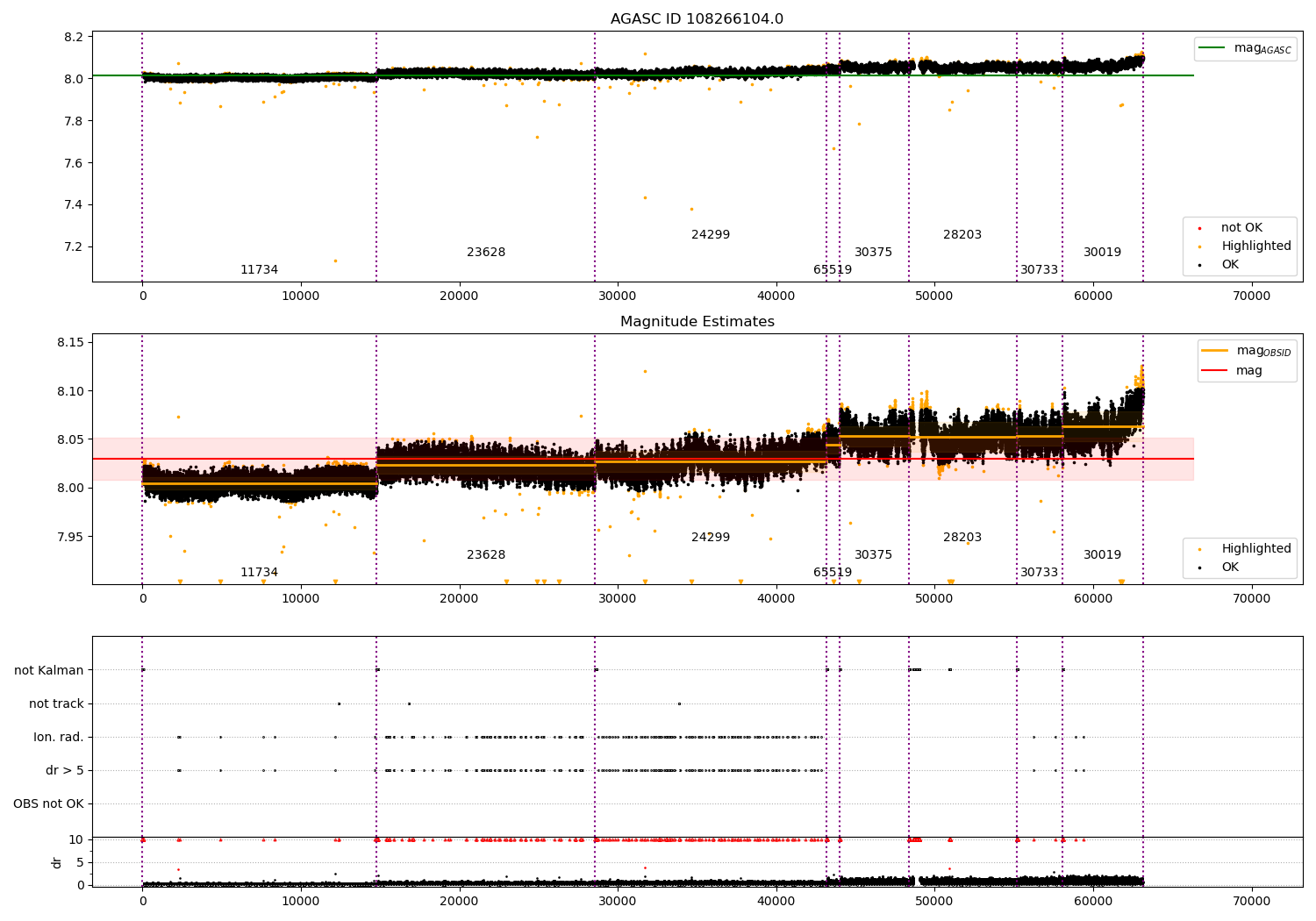Click obsid label 23628 in the top plot

coord(486,253)
